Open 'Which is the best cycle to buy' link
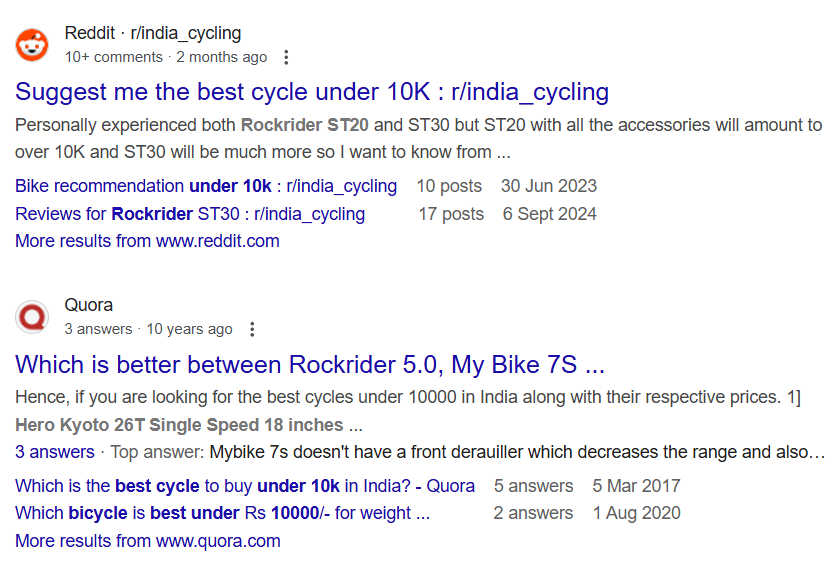 (245, 486)
